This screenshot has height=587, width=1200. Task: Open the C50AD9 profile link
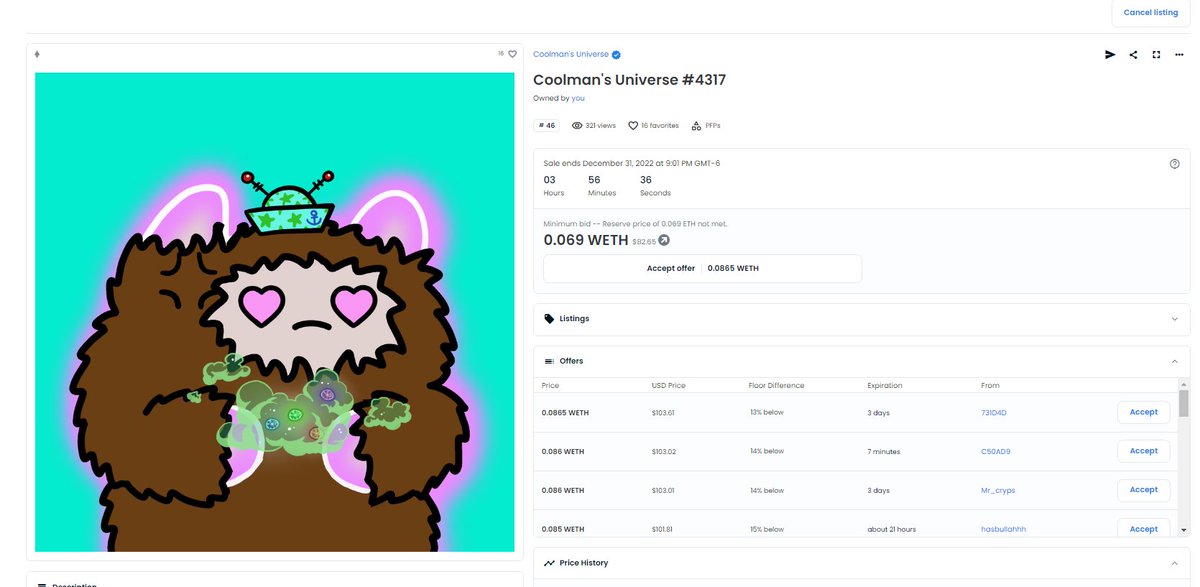996,451
